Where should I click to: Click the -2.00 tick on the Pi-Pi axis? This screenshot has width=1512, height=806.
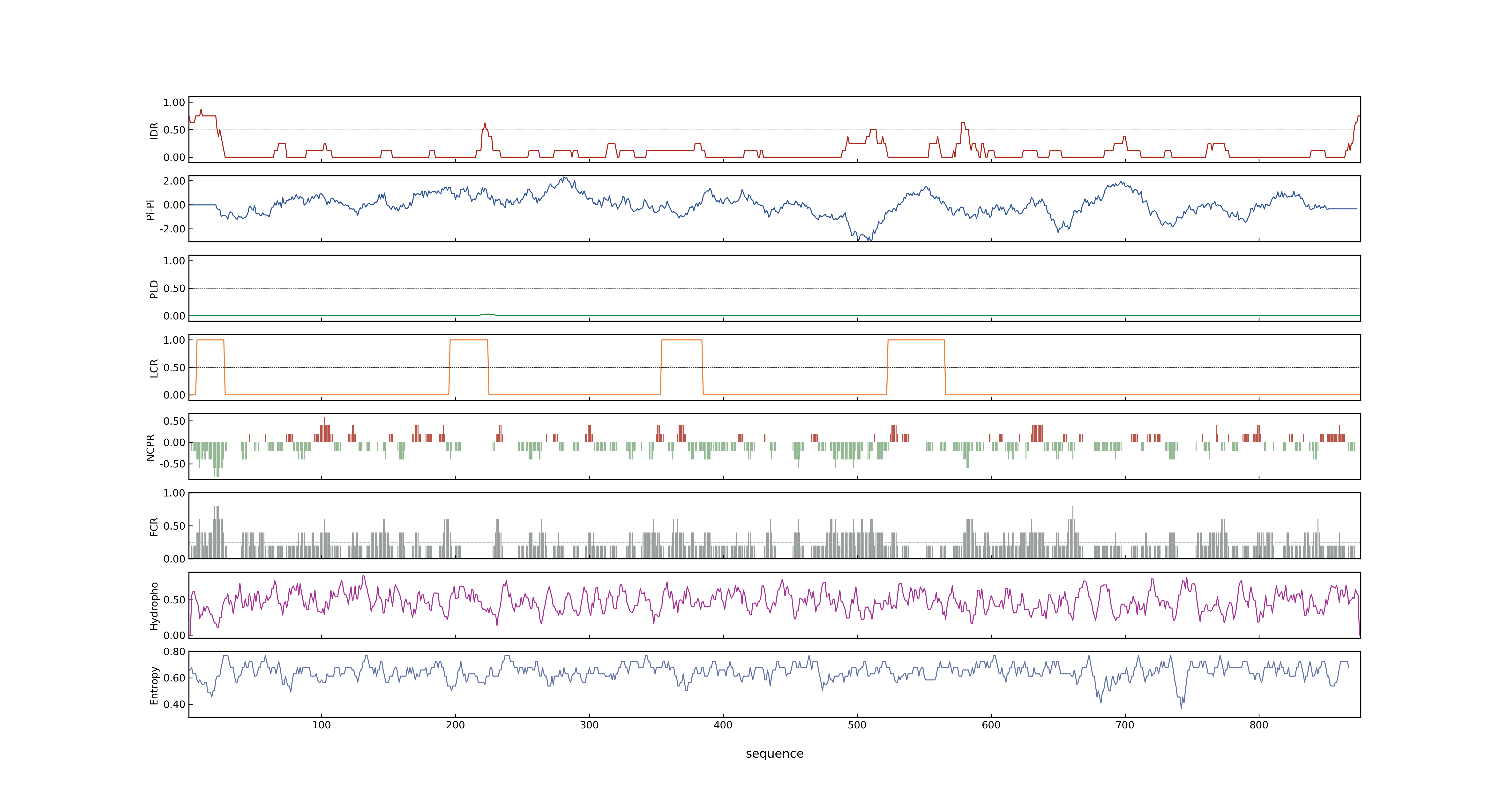(172, 229)
